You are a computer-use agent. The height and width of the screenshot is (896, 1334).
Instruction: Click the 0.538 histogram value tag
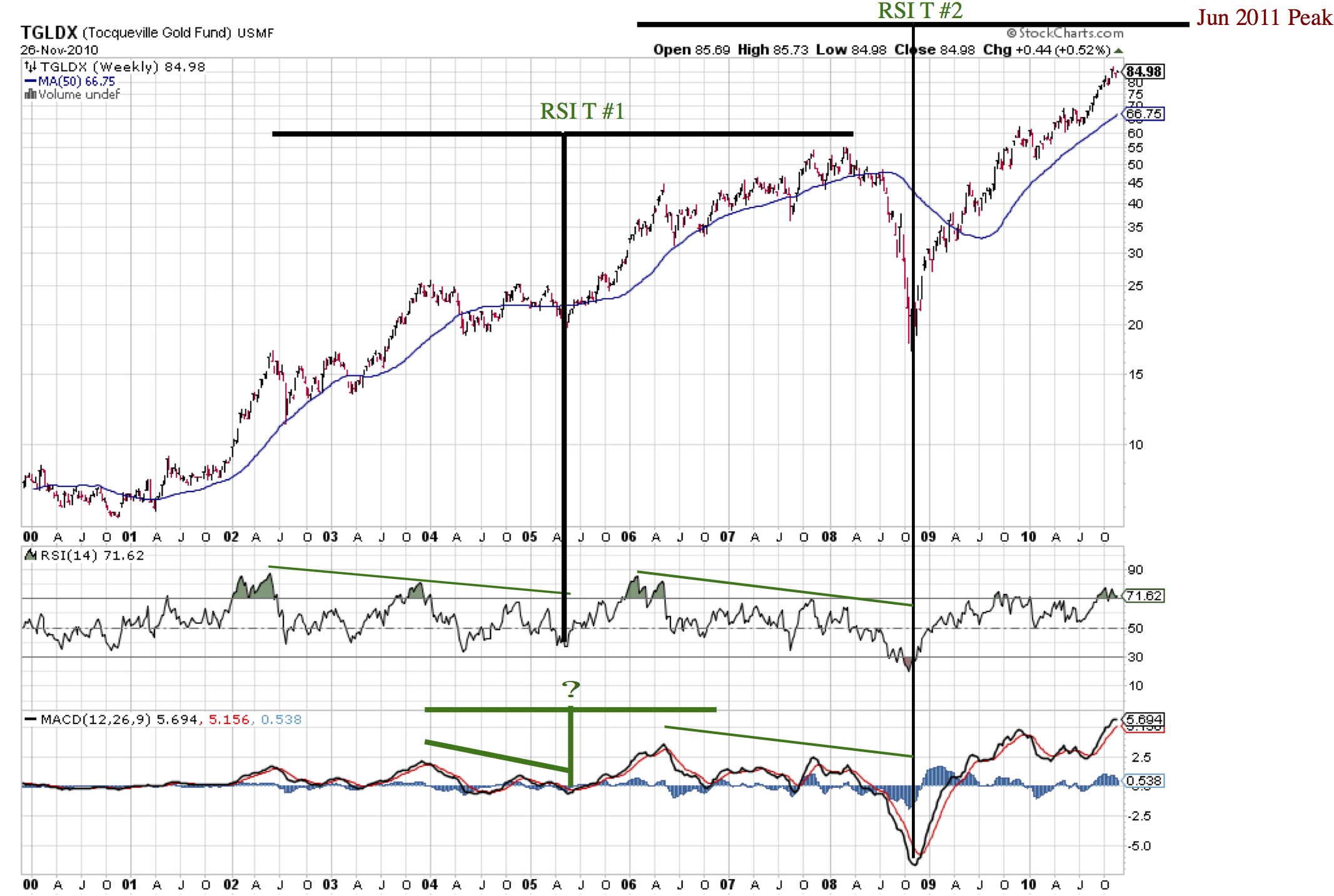pos(1144,781)
